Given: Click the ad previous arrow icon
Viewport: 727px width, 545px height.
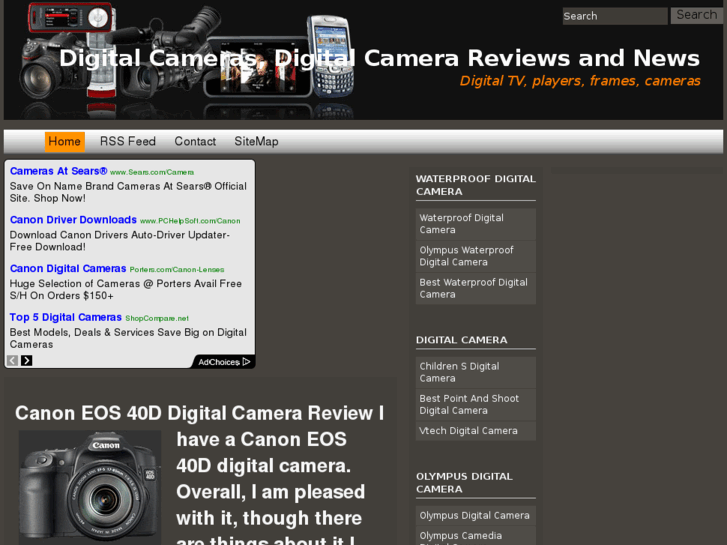Looking at the screenshot, I should pos(13,360).
